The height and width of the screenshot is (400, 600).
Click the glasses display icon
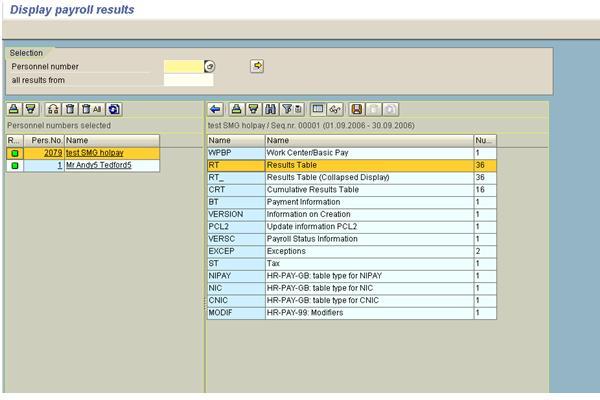pos(335,109)
